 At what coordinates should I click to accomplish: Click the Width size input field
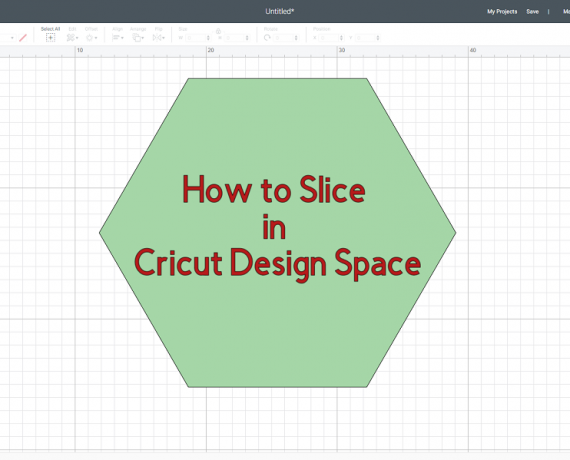(196, 38)
